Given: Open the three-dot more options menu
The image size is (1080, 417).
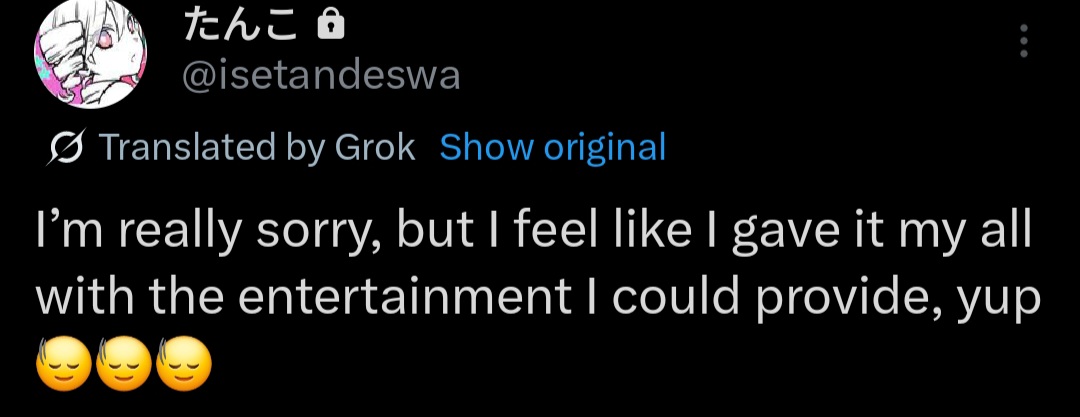Looking at the screenshot, I should 1023,42.
